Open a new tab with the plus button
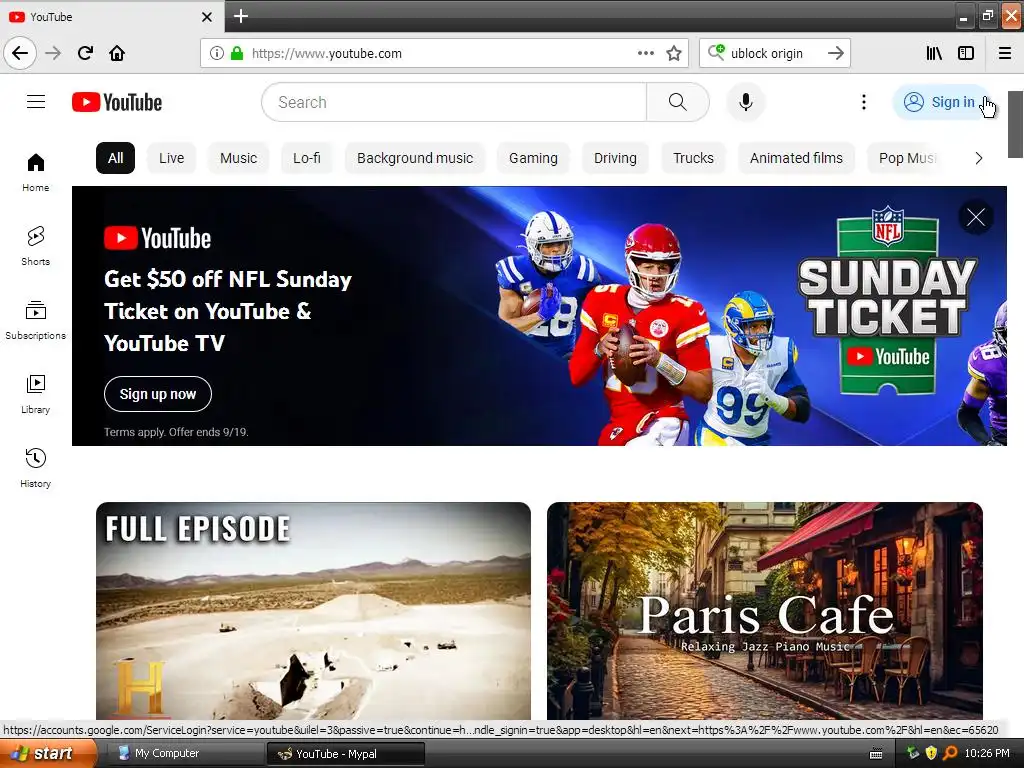 [x=240, y=16]
